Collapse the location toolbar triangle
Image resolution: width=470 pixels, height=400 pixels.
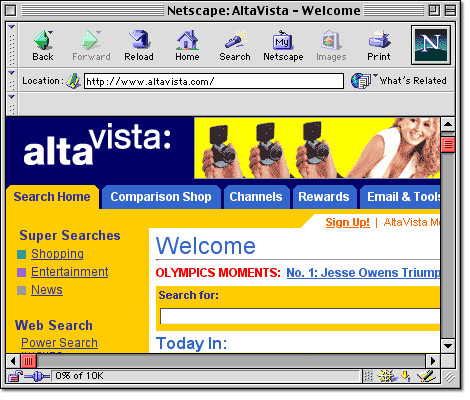(12, 72)
